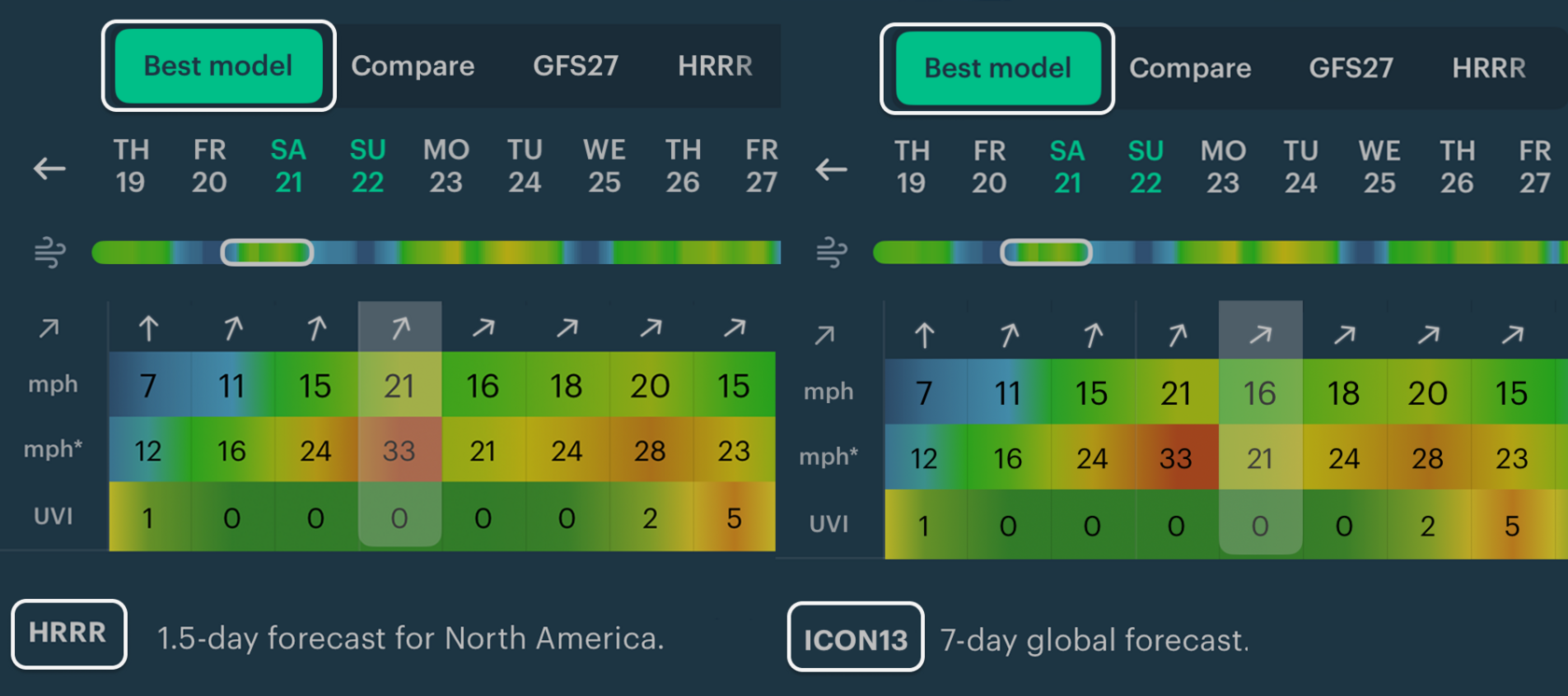This screenshot has height=696, width=1568.
Task: Click 33 gust cell in left panel
Action: point(399,451)
